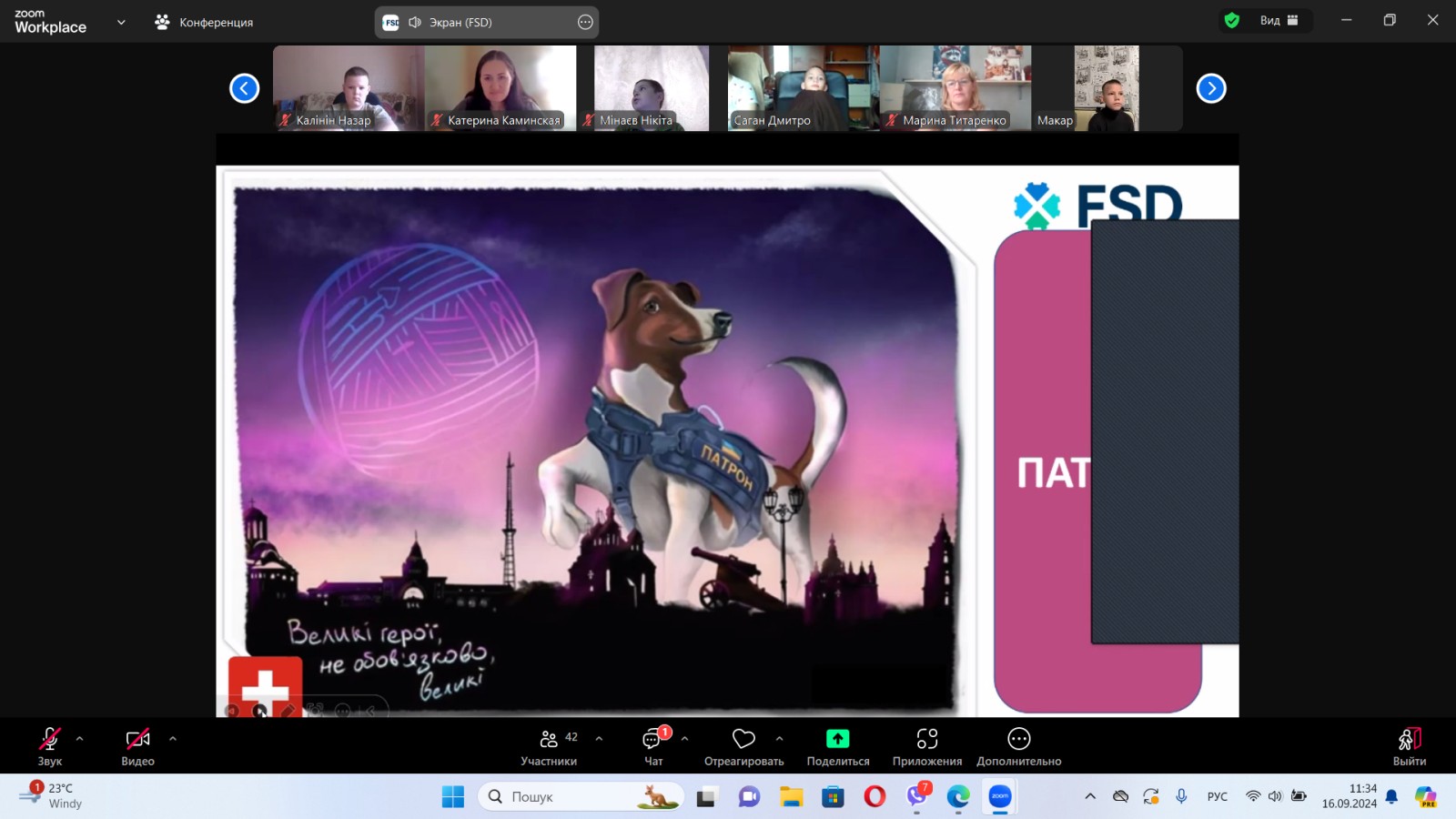Select Макар video thumbnail

(x=1107, y=88)
